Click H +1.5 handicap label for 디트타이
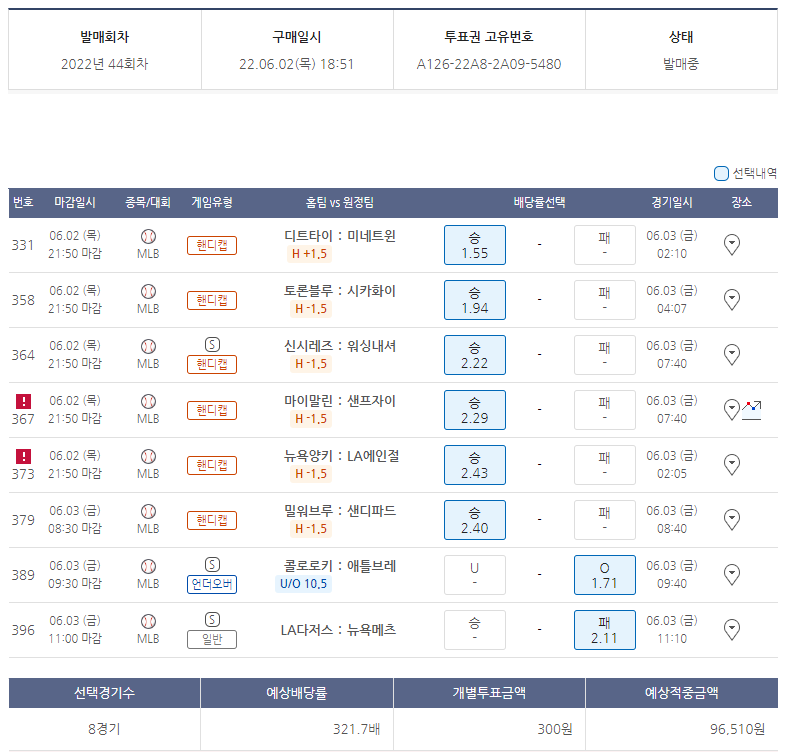The width and height of the screenshot is (785, 752). (x=309, y=254)
